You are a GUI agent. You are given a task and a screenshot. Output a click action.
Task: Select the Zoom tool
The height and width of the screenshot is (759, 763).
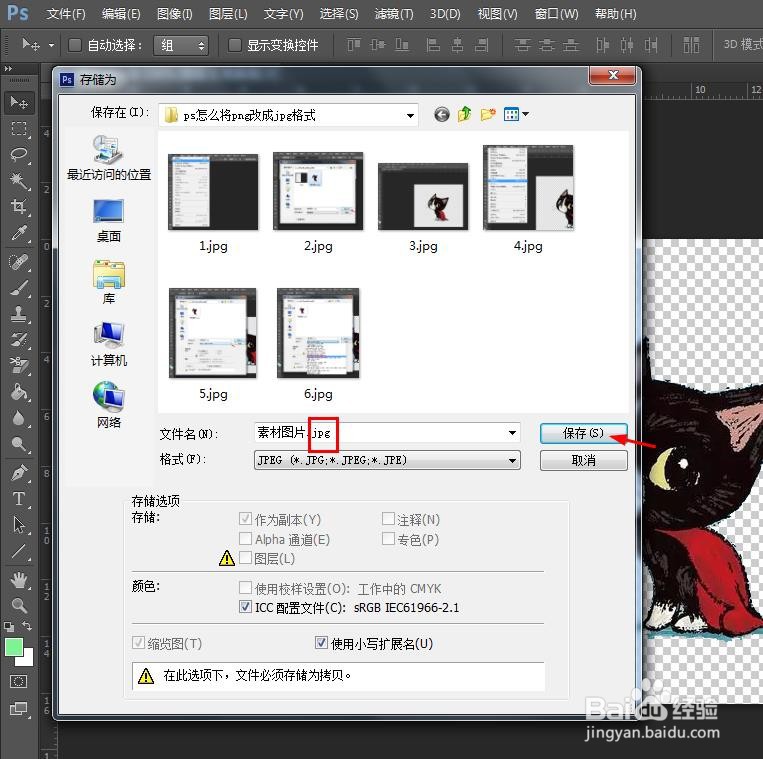click(x=19, y=606)
